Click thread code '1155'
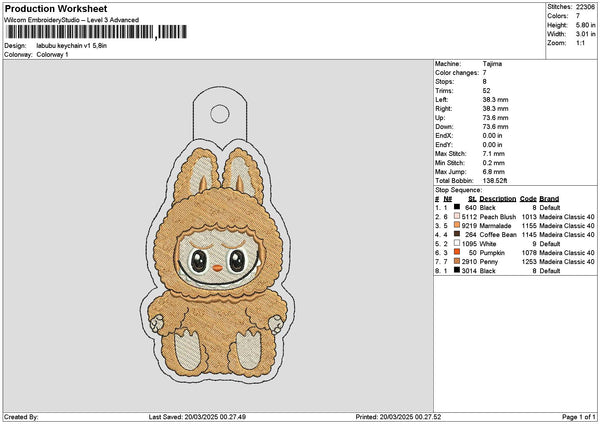The height and width of the screenshot is (424, 600). click(529, 226)
